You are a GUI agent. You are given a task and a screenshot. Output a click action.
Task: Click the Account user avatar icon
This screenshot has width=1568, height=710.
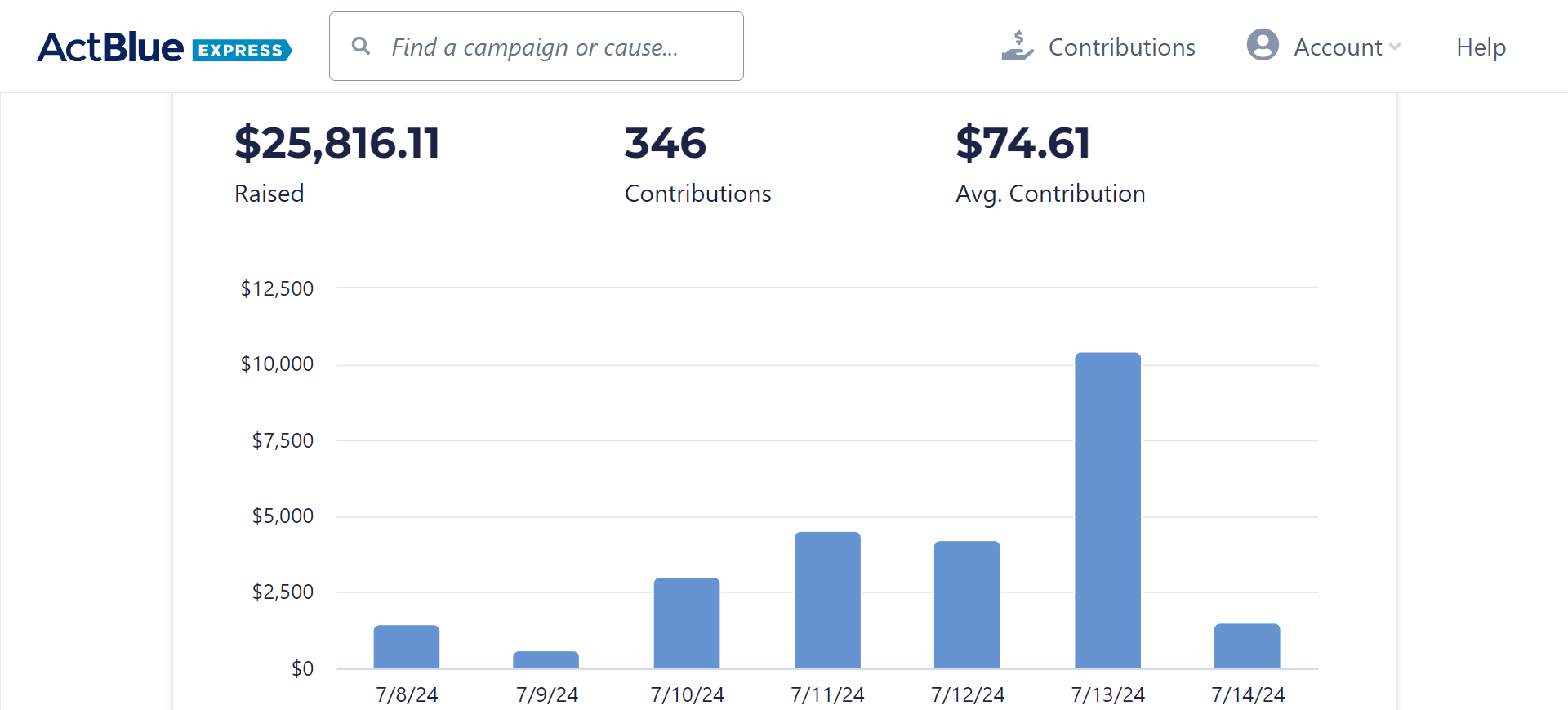(1262, 45)
